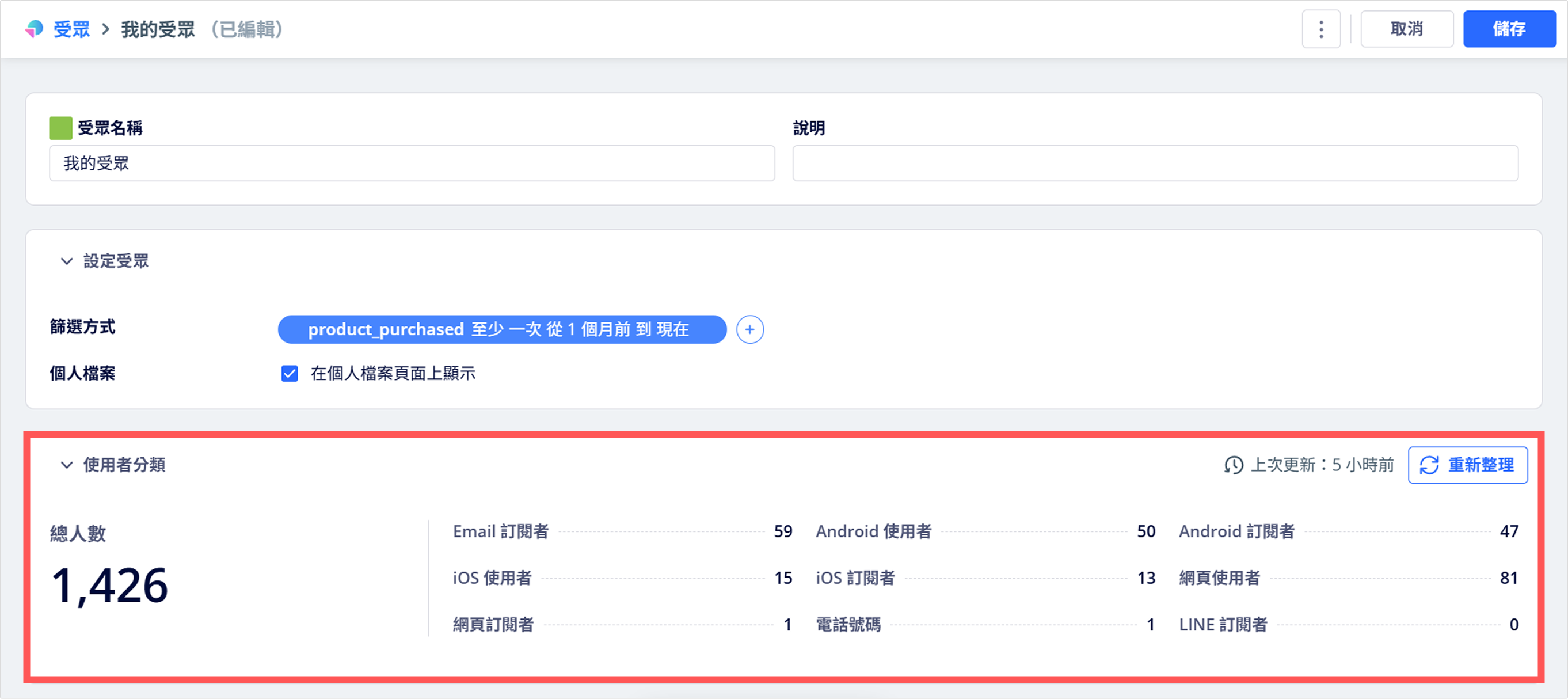Click the 受眾名稱 input field
Screen dimensions: 1568x699
click(x=412, y=163)
